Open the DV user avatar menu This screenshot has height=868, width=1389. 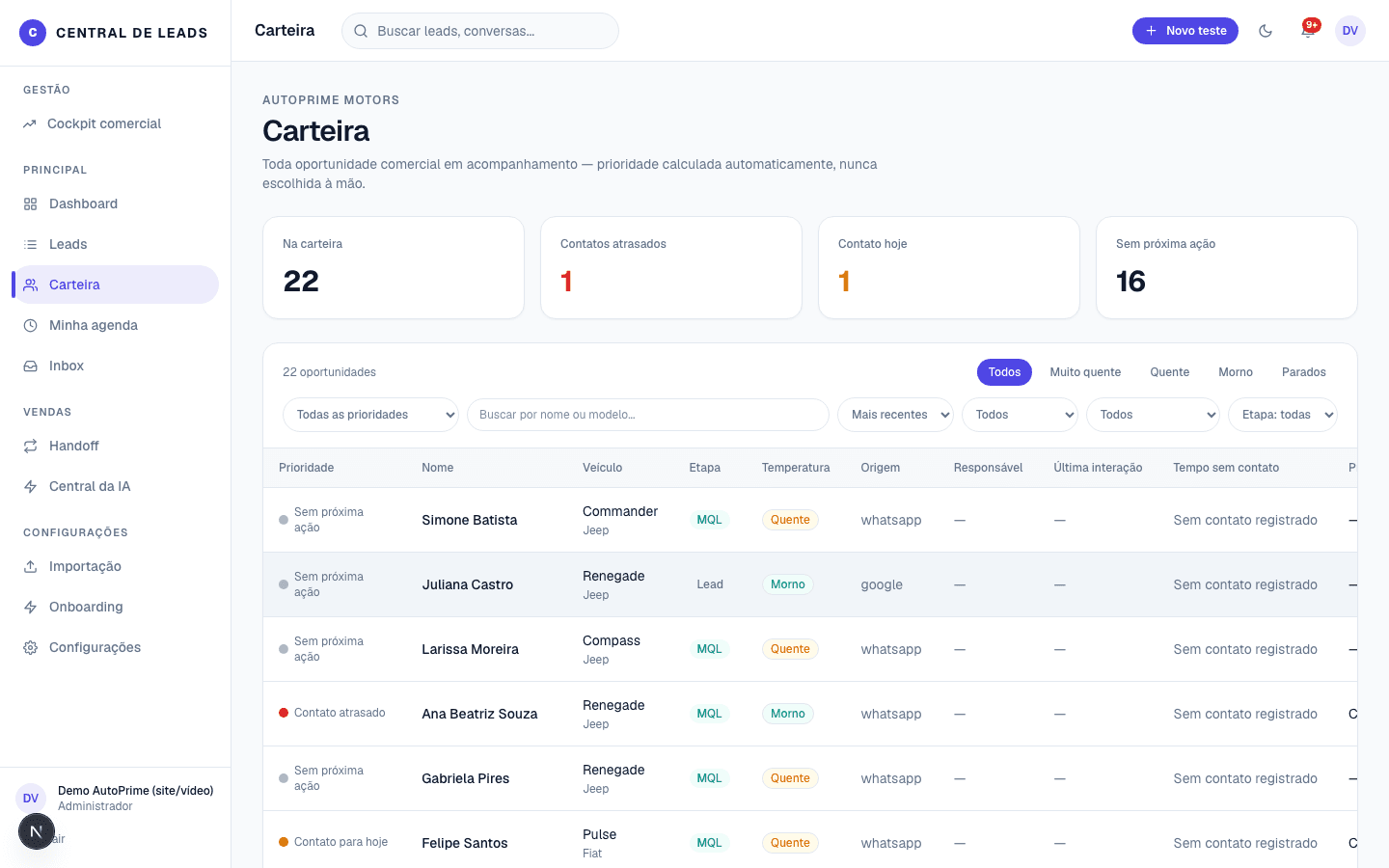[x=1350, y=31]
